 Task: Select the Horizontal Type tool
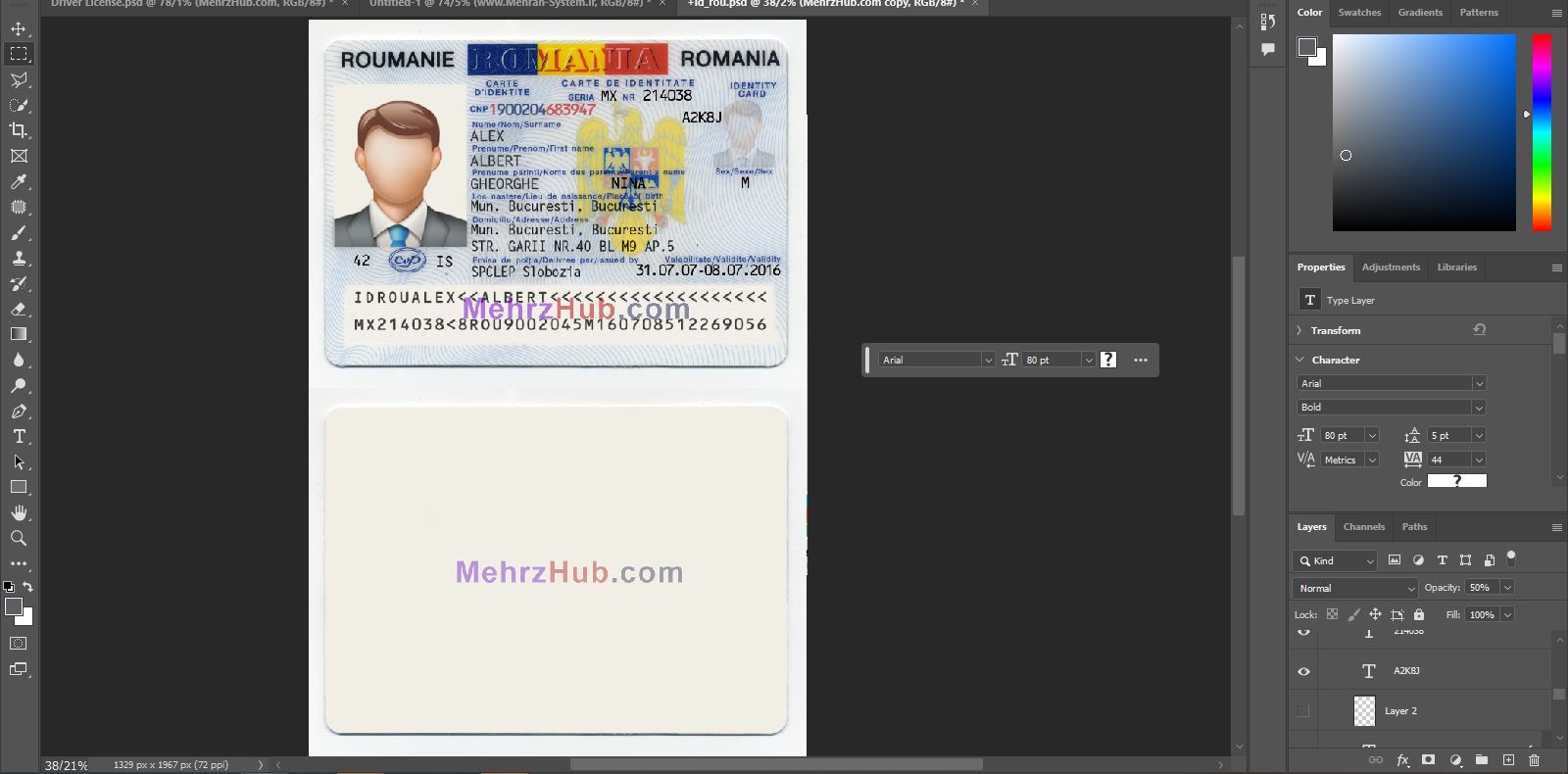(19, 436)
